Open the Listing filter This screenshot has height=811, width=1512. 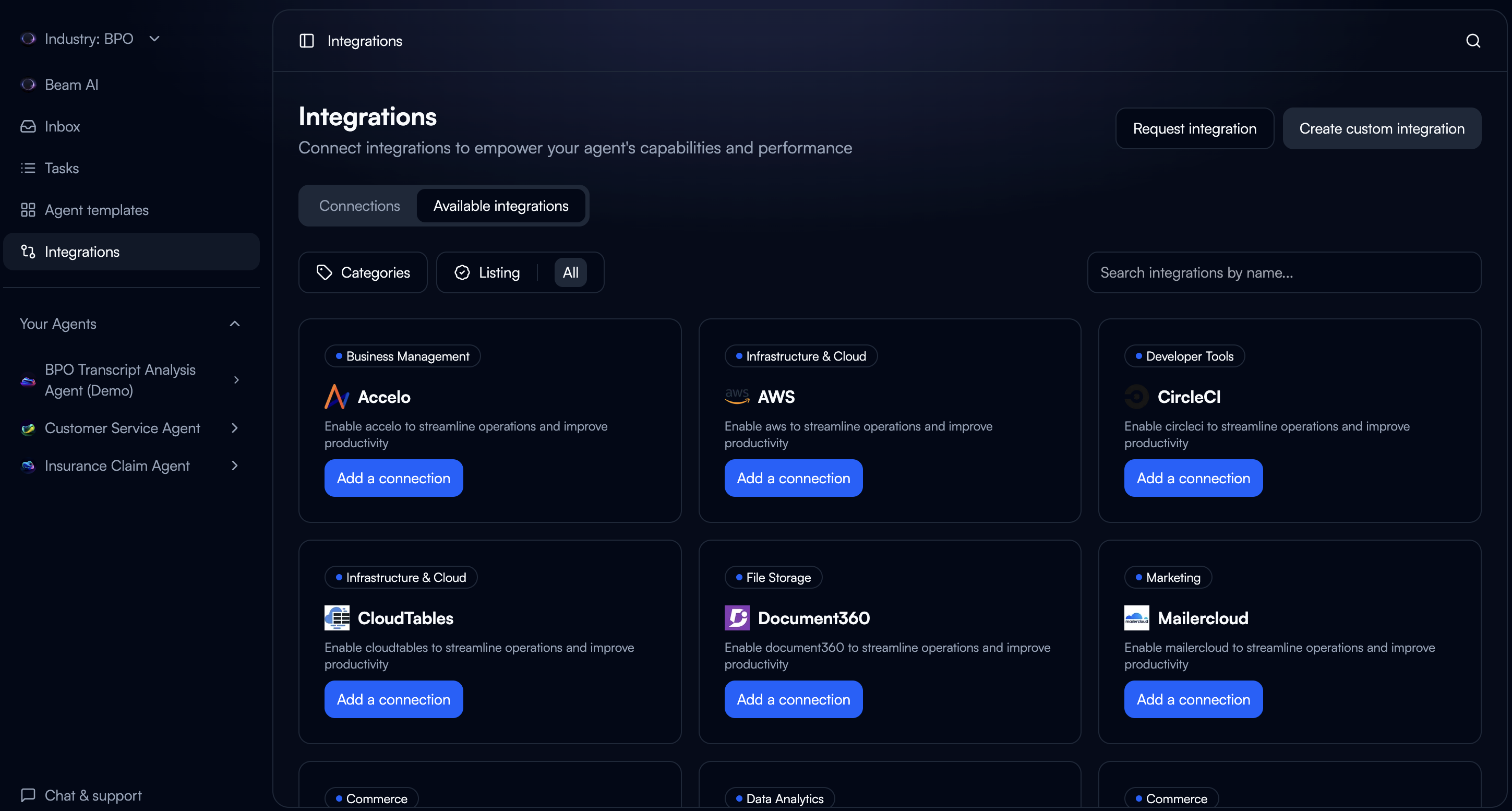coord(487,272)
